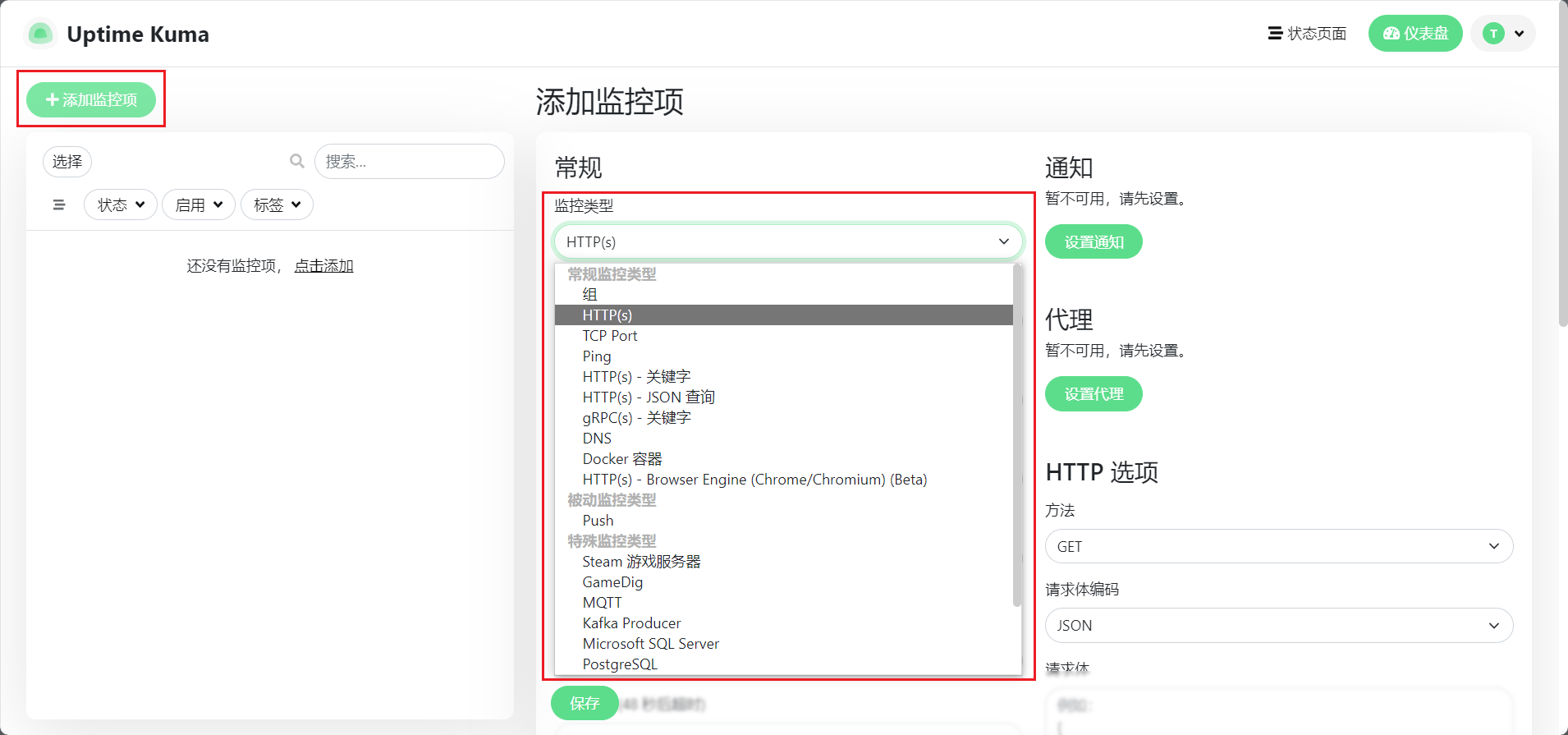Click the 点击添加 link
Viewport: 1568px width, 735px height.
tap(323, 266)
